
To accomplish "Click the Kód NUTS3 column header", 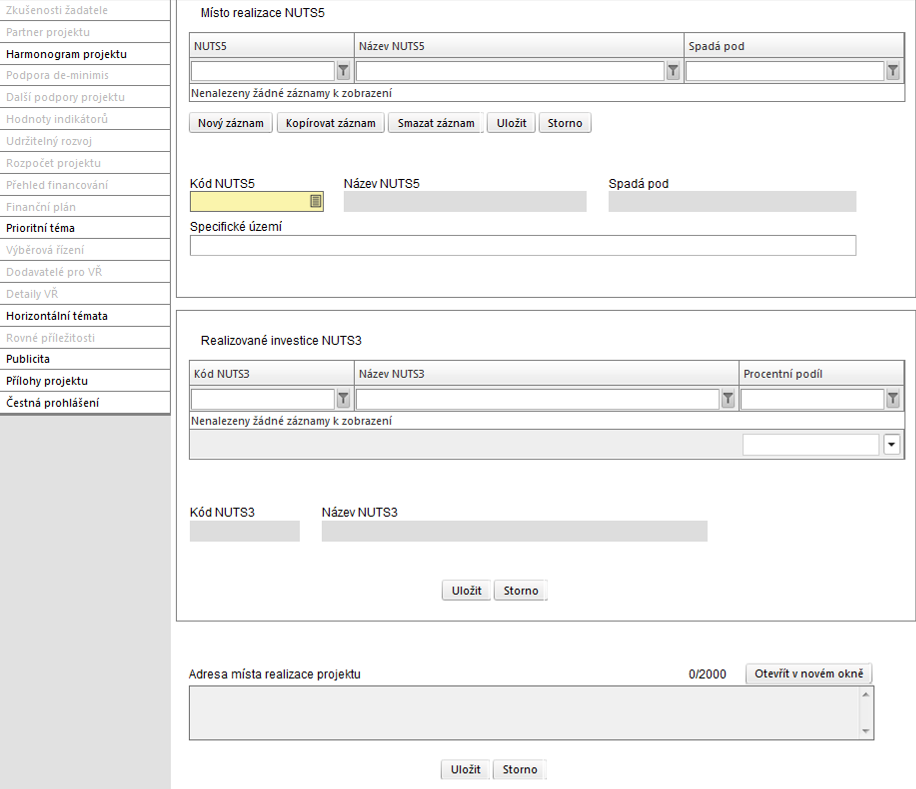I will pos(272,374).
